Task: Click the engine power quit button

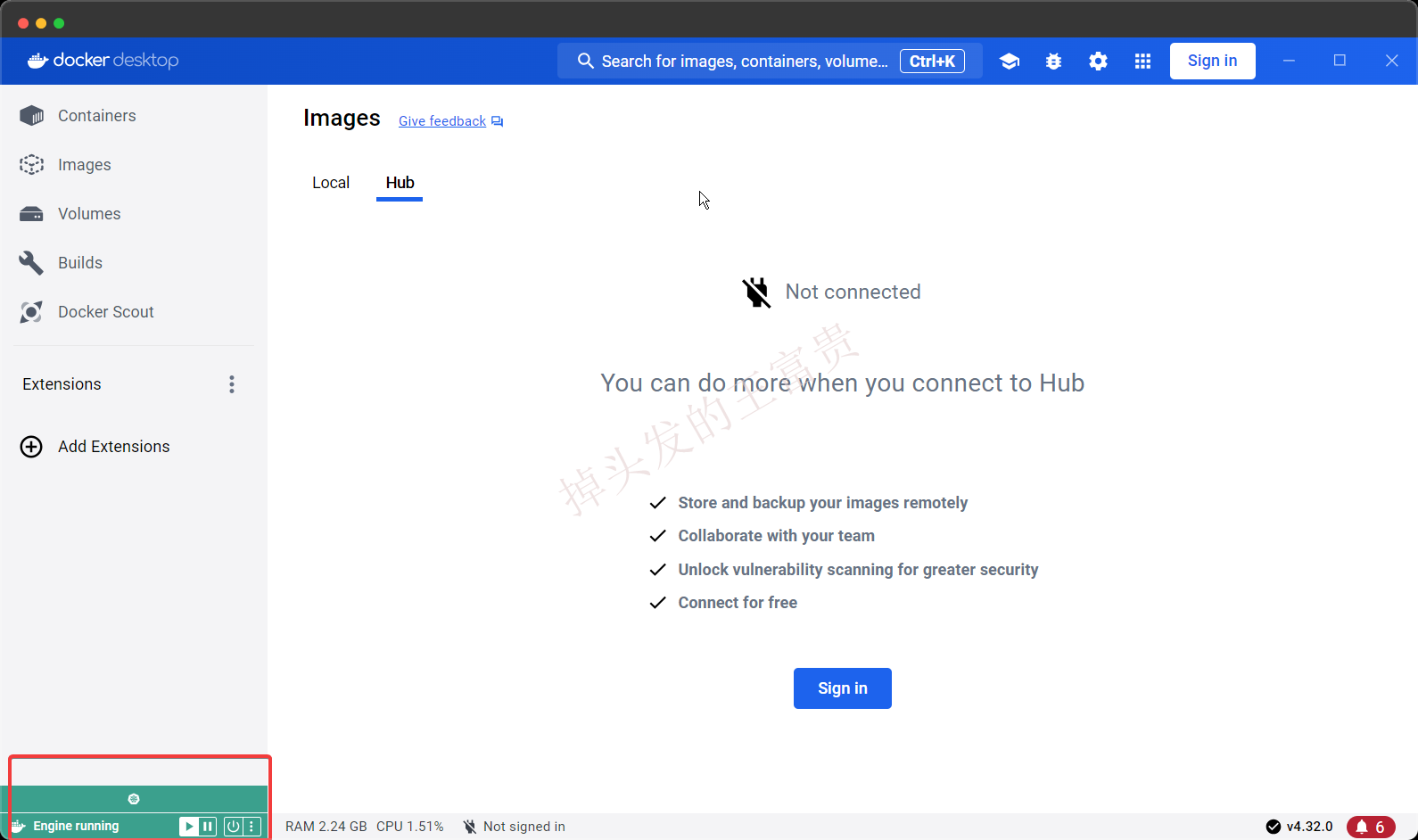Action: click(233, 827)
